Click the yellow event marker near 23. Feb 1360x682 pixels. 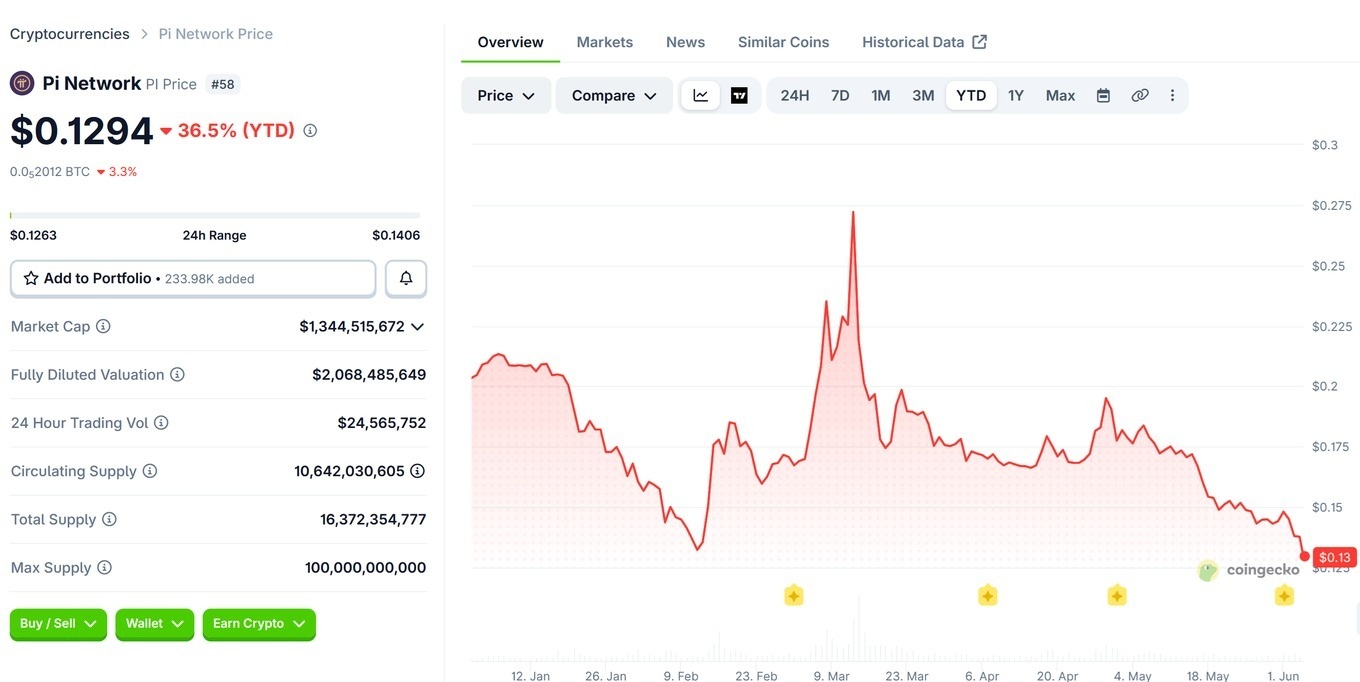[794, 596]
